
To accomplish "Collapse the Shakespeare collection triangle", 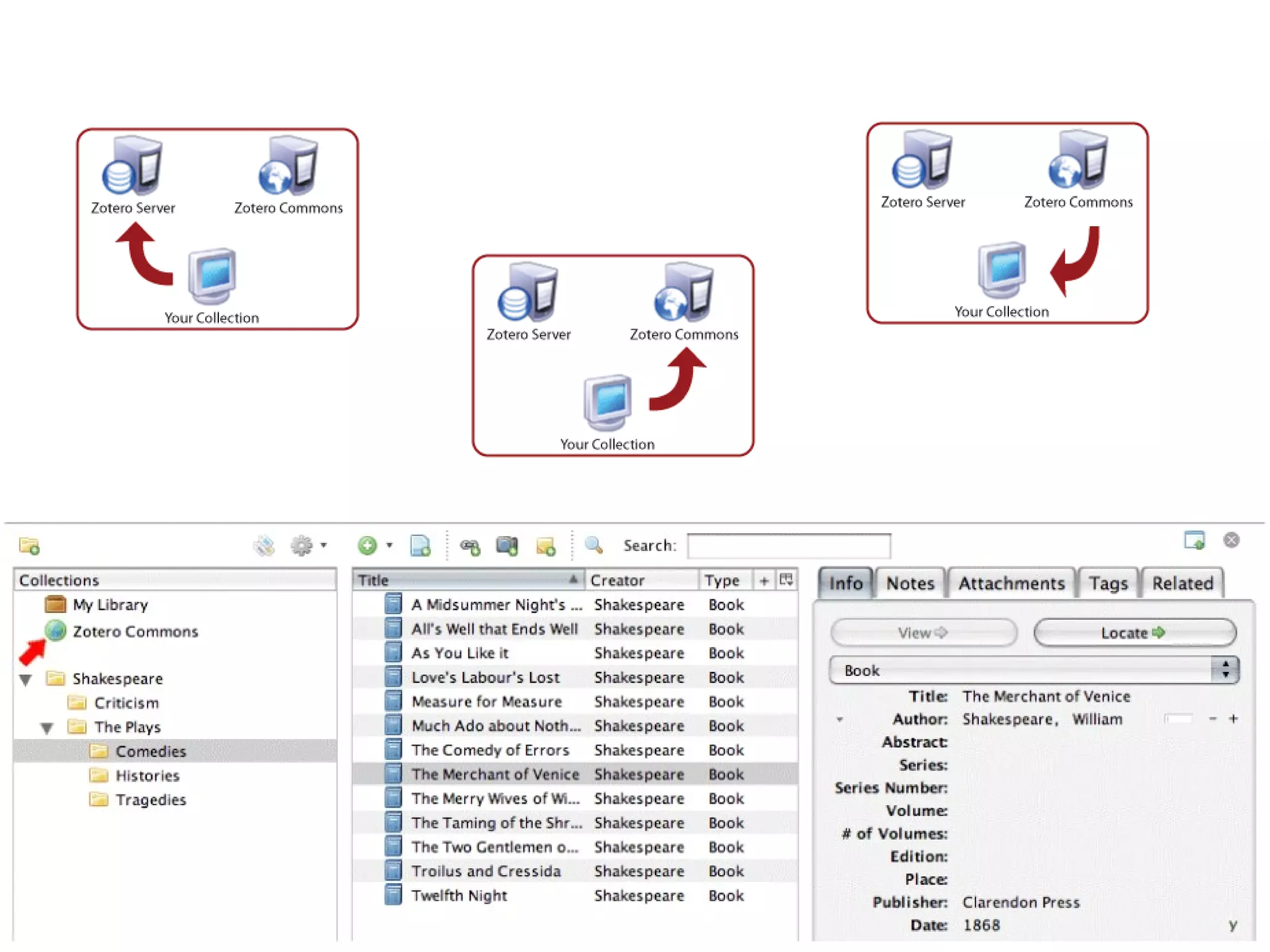I will [x=26, y=680].
